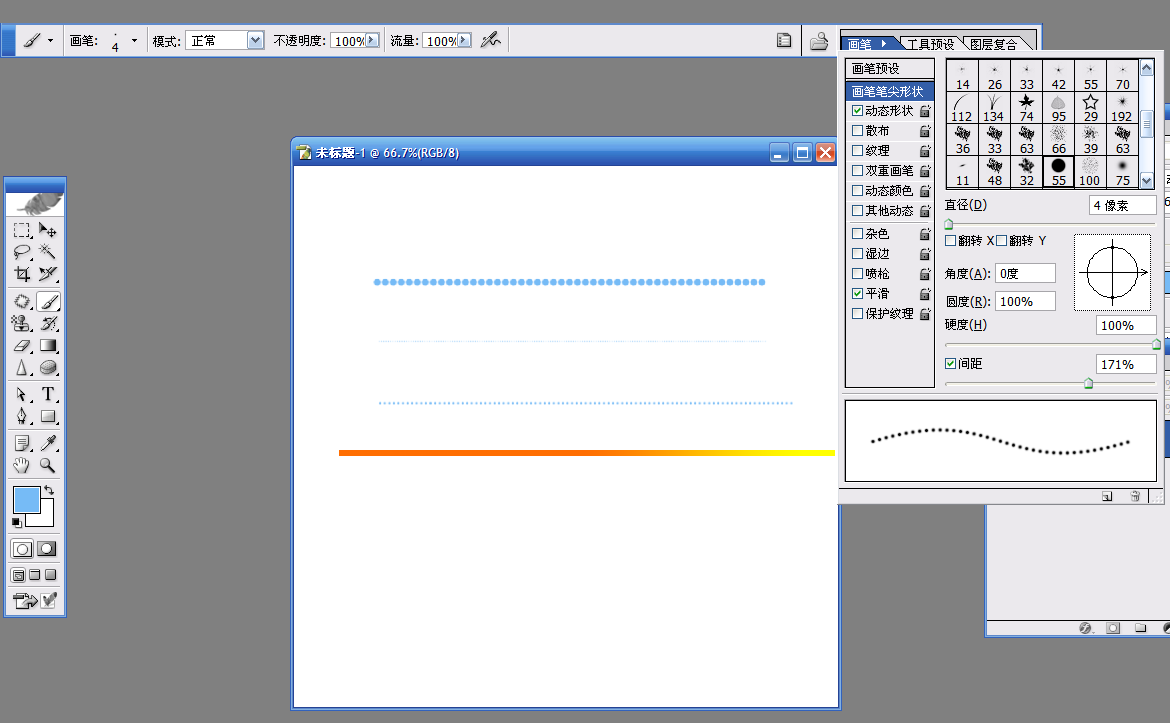Screen dimensions: 1170x723
Task: Pick the star brush tip 29
Action: [x=1091, y=107]
